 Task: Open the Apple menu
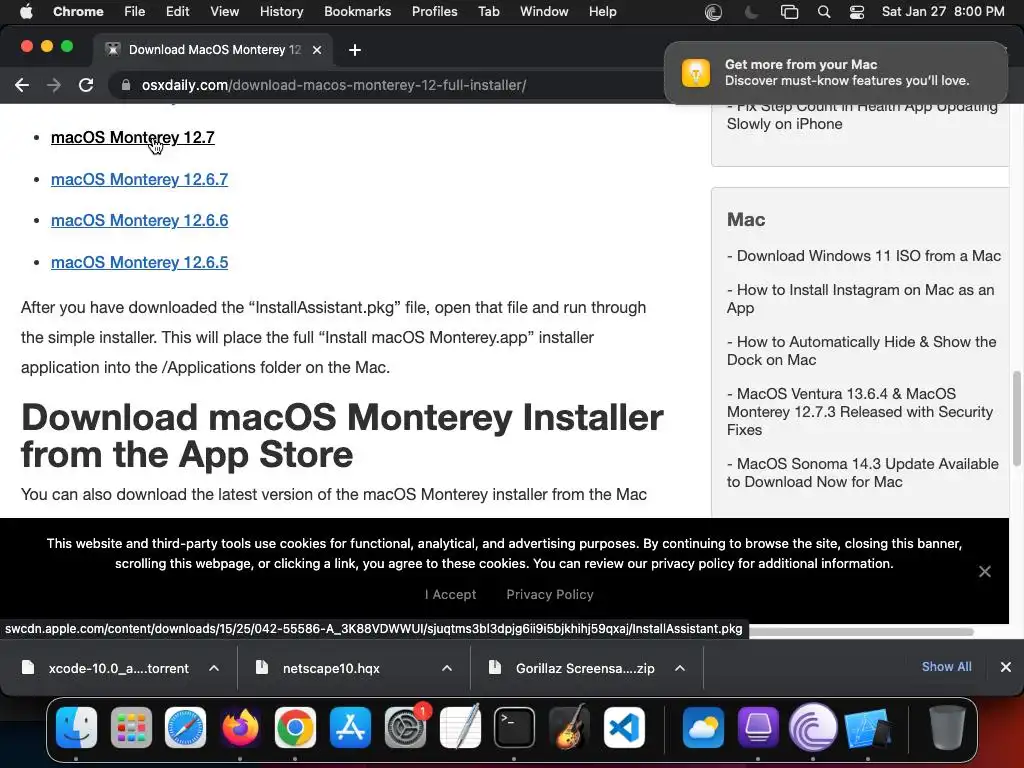coord(26,12)
